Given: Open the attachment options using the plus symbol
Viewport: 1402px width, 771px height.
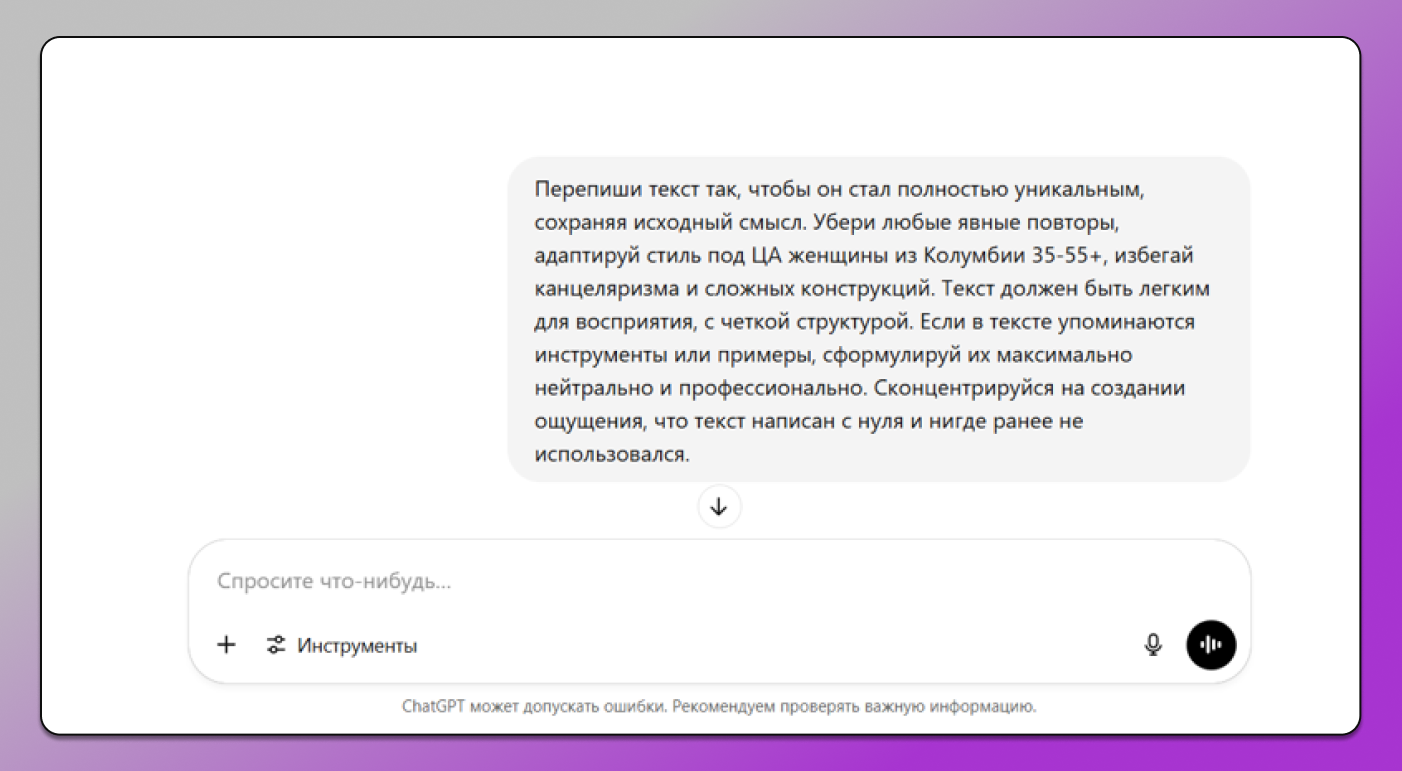Looking at the screenshot, I should coord(226,645).
